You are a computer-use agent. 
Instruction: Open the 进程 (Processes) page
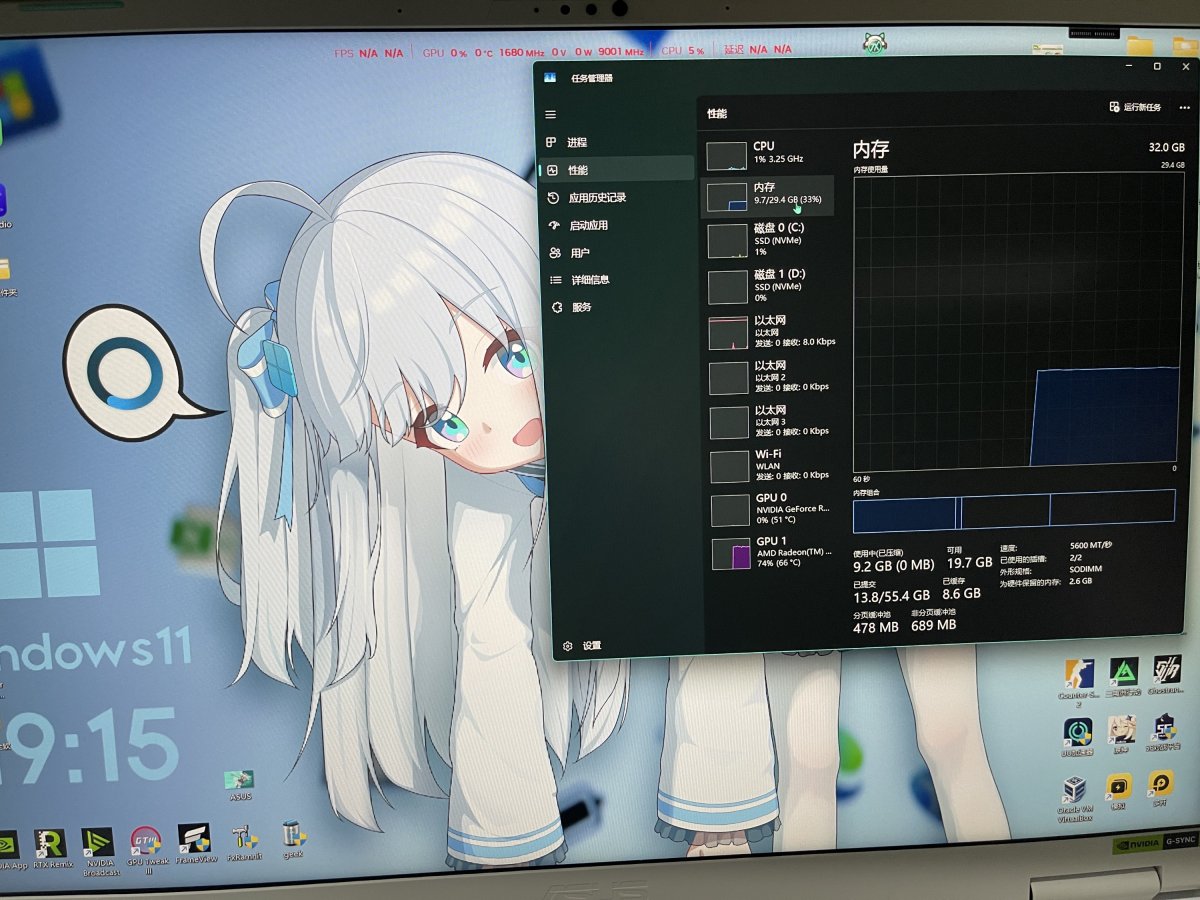click(577, 143)
